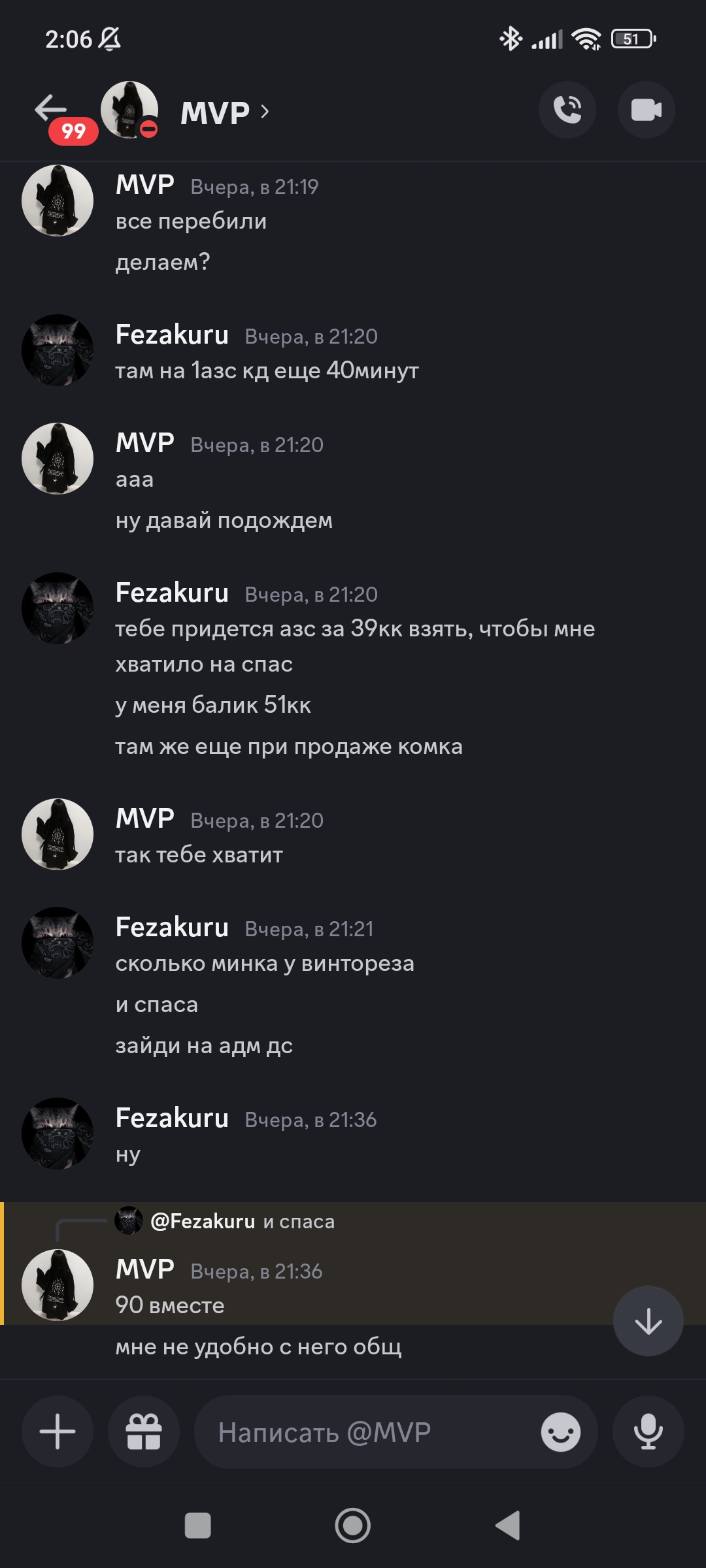Tap Fezakuru's avatar beside the 40минут message
Screen dimensions: 706x1568
pos(58,350)
